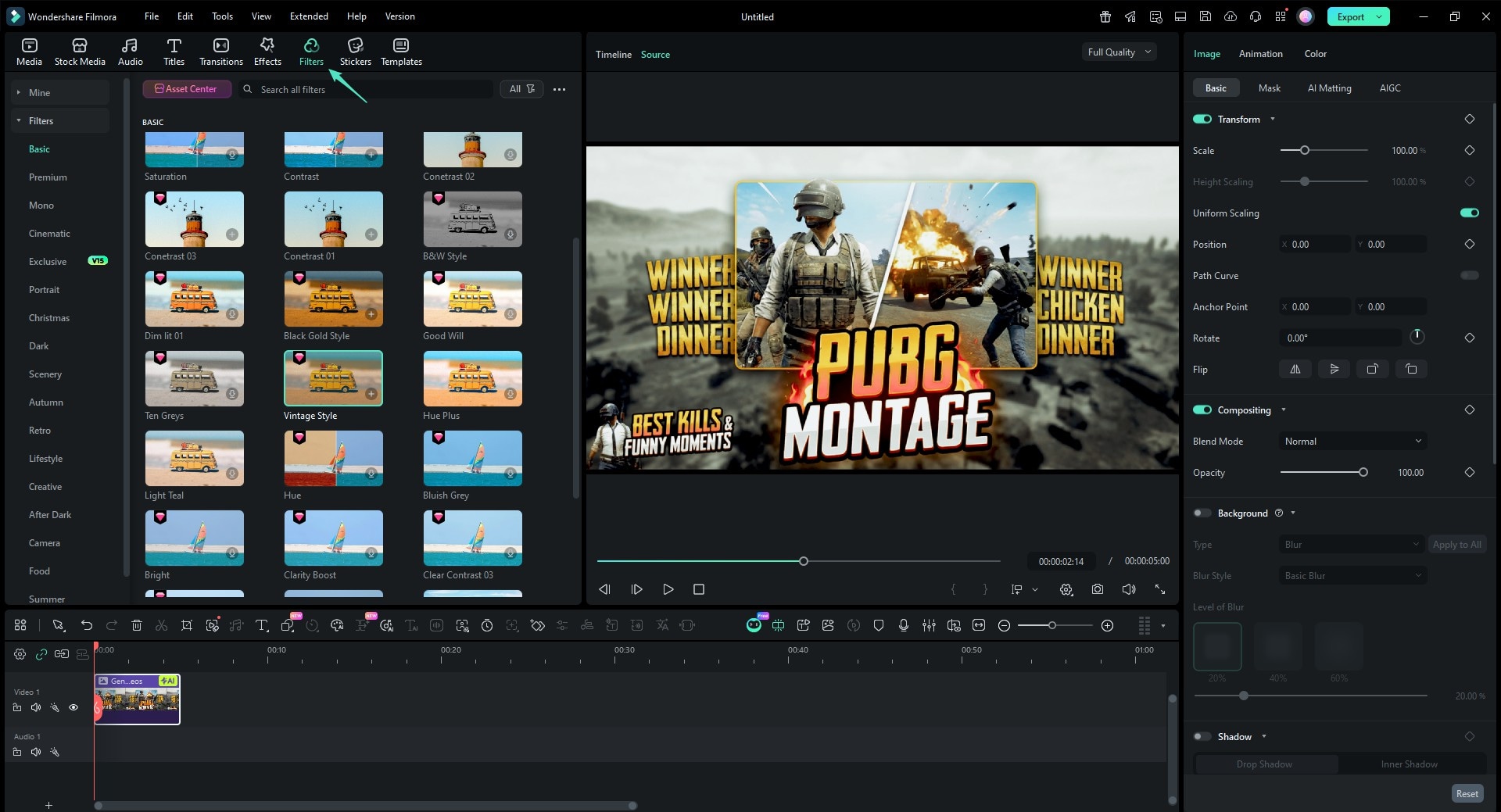Click the Export button

coord(1350,16)
